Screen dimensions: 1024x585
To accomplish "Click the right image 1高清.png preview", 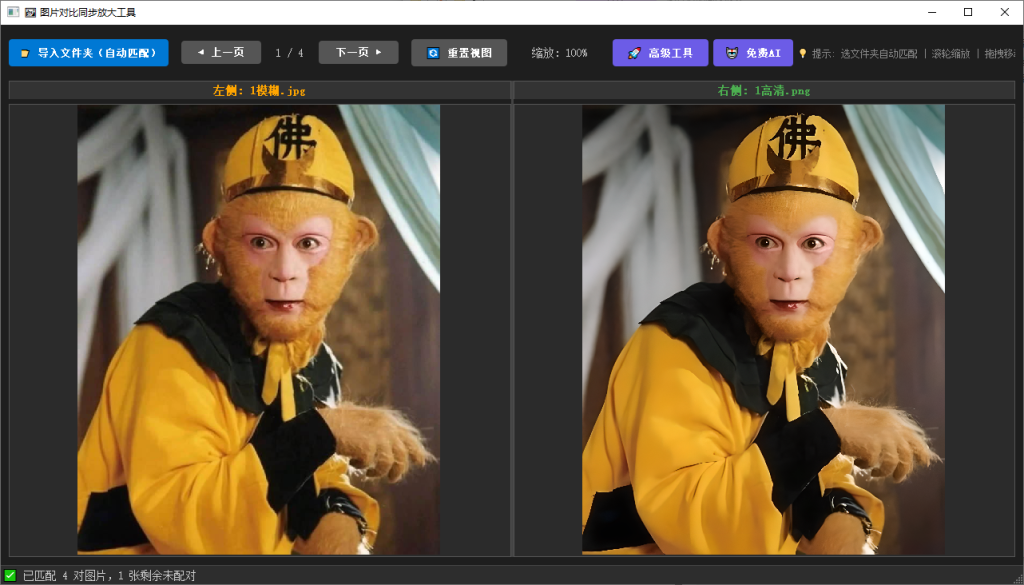I will coord(763,330).
